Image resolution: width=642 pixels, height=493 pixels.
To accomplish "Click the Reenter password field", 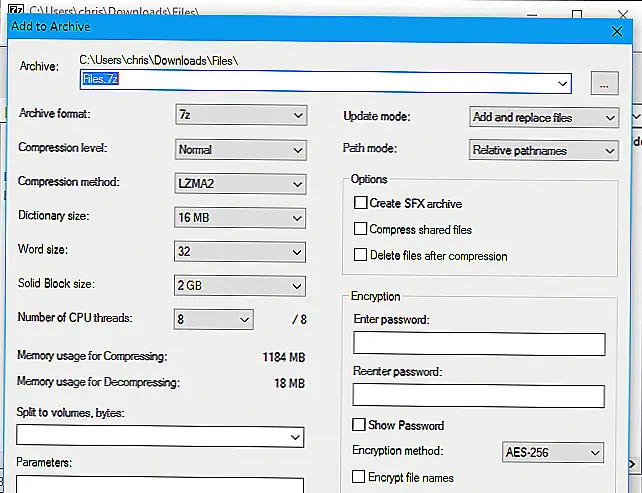I will (x=479, y=396).
